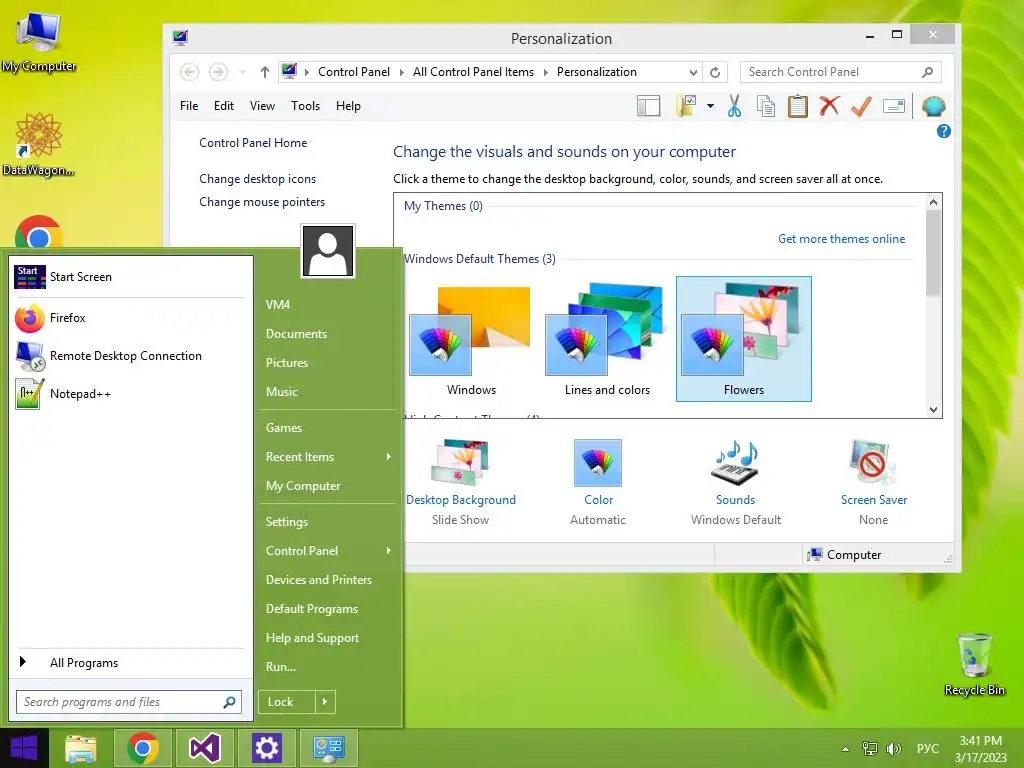Click the scissors Cut toolbar icon
This screenshot has height=768, width=1024.
734,106
